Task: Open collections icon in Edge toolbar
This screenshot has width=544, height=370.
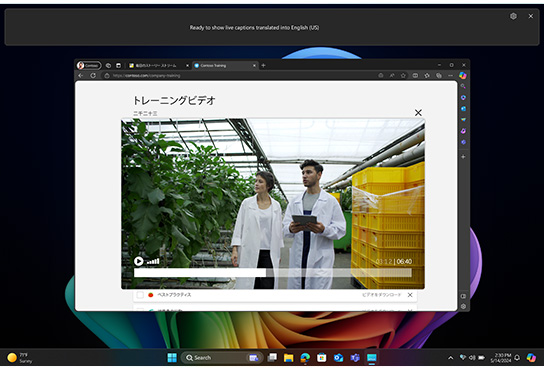Action: point(439,75)
